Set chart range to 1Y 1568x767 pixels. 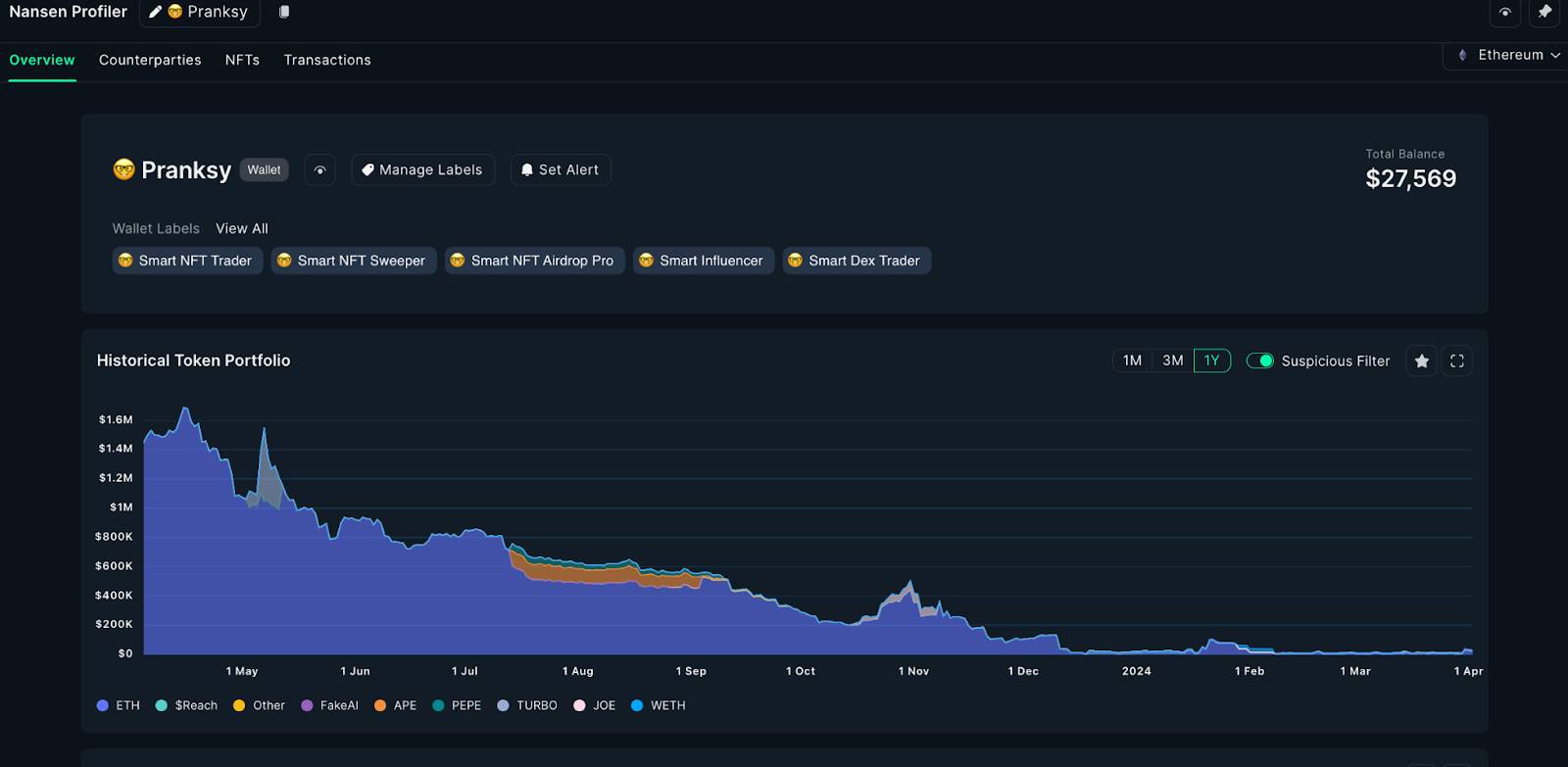(x=1212, y=360)
